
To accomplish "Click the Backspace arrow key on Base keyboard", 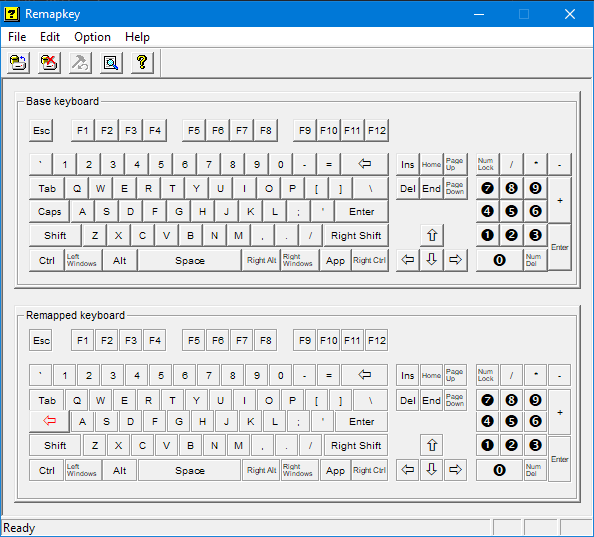I will point(364,164).
